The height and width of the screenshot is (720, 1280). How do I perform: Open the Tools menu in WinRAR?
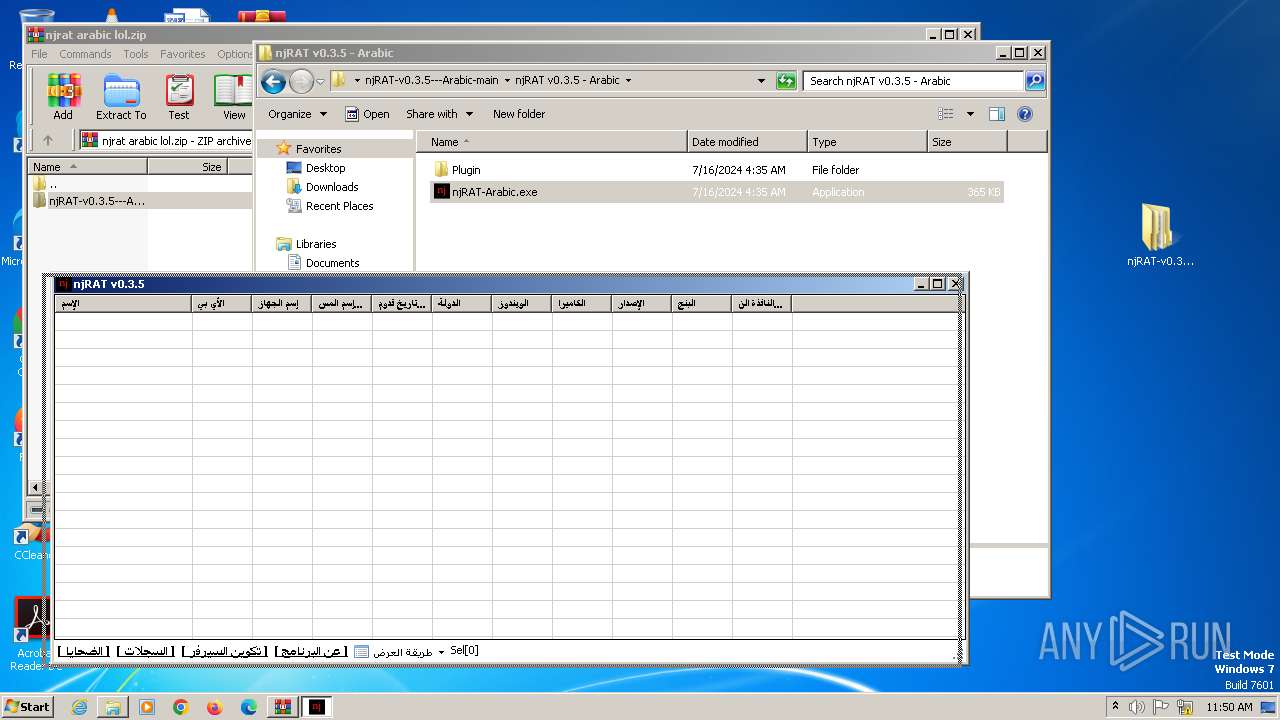[136, 54]
